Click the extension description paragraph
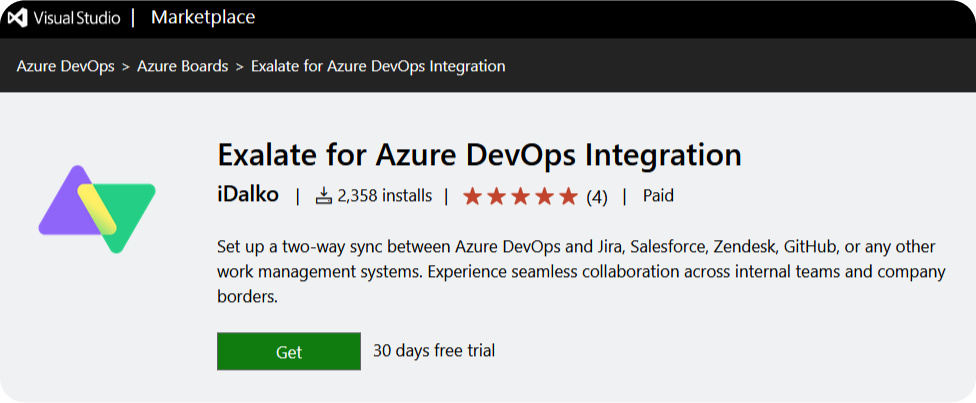The height and width of the screenshot is (403, 976). pyautogui.click(x=581, y=272)
